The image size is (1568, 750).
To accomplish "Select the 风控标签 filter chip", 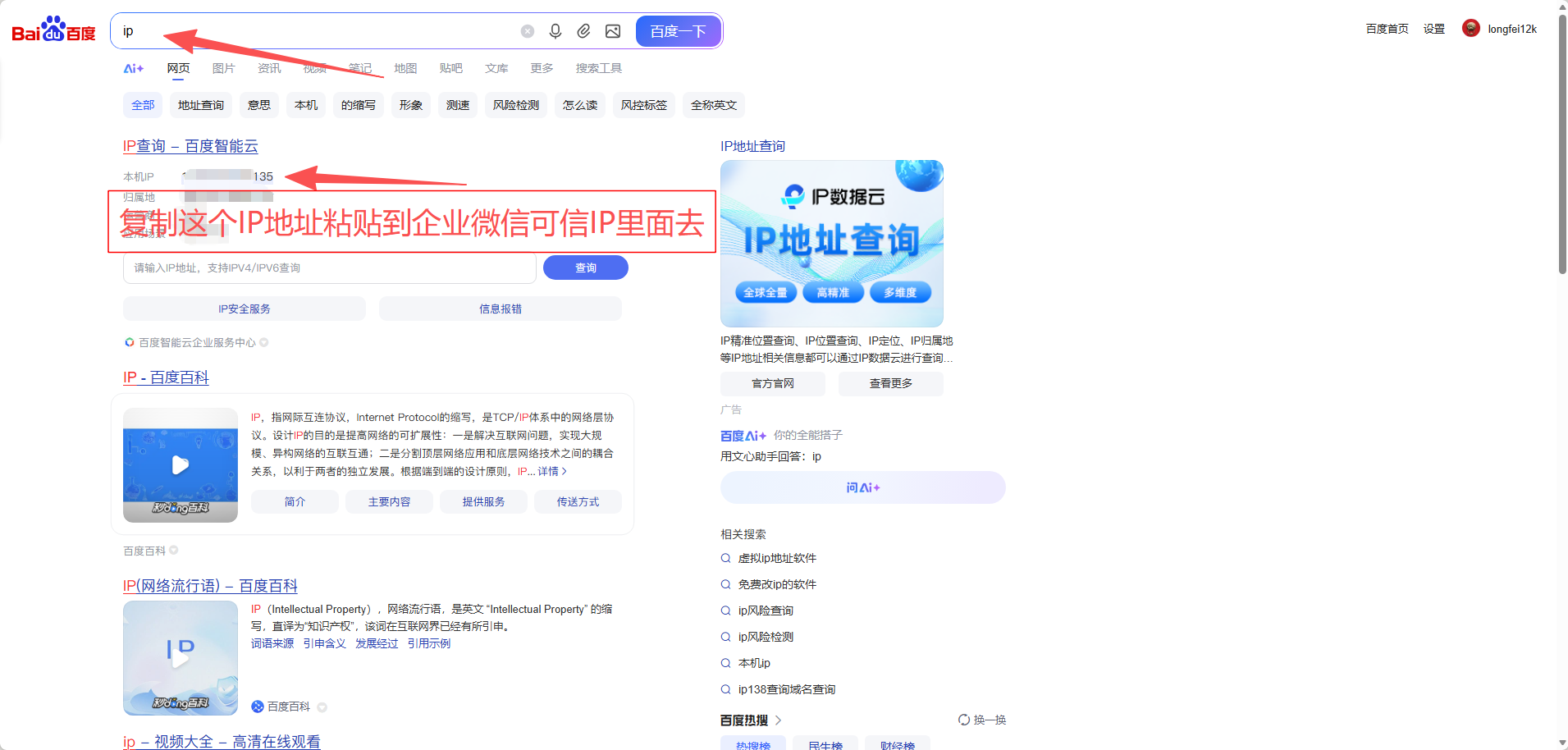I will point(644,105).
